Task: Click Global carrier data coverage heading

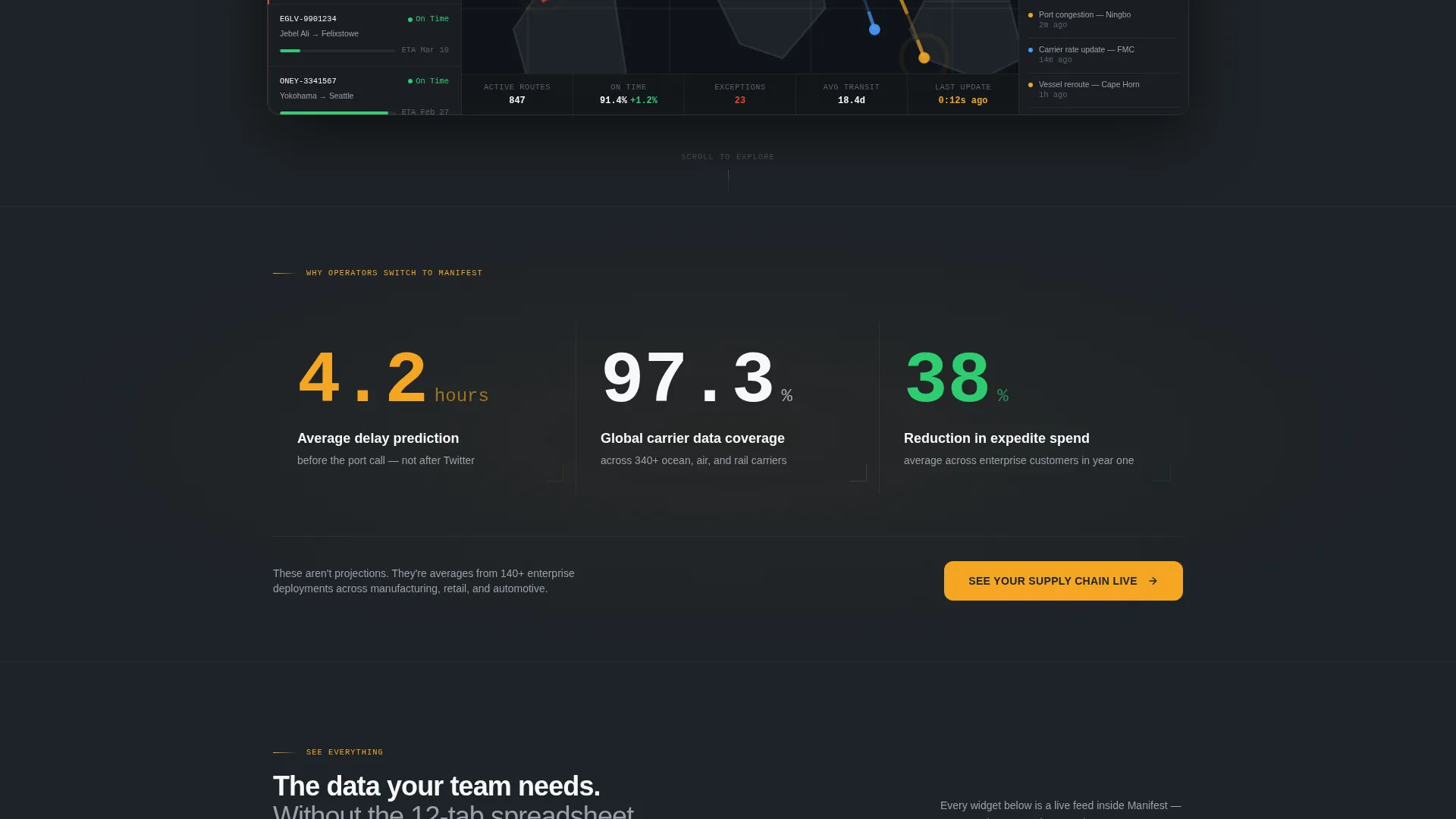Action: tap(692, 438)
